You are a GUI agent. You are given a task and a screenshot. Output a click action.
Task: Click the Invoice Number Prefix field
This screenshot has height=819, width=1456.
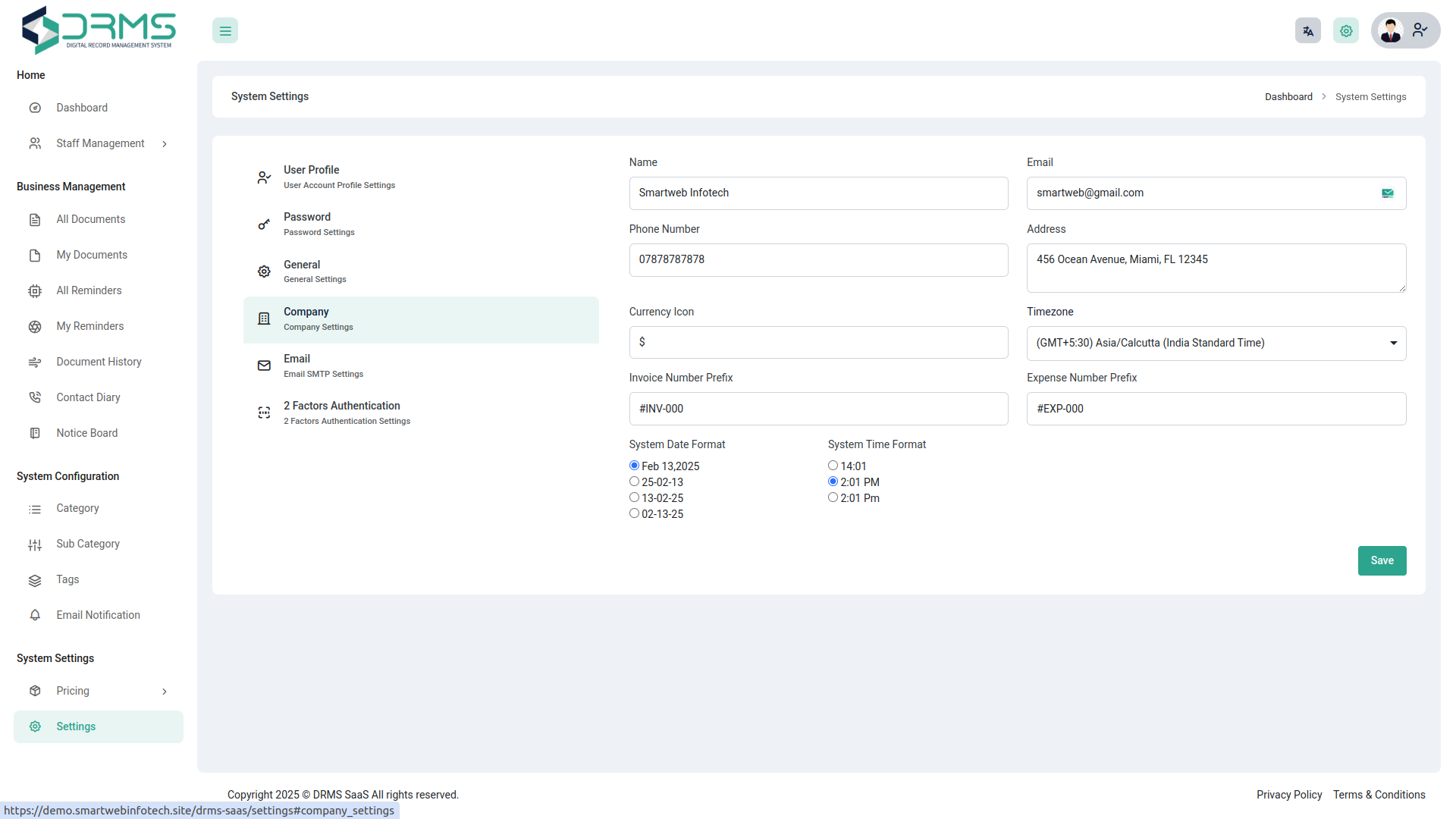coord(818,409)
